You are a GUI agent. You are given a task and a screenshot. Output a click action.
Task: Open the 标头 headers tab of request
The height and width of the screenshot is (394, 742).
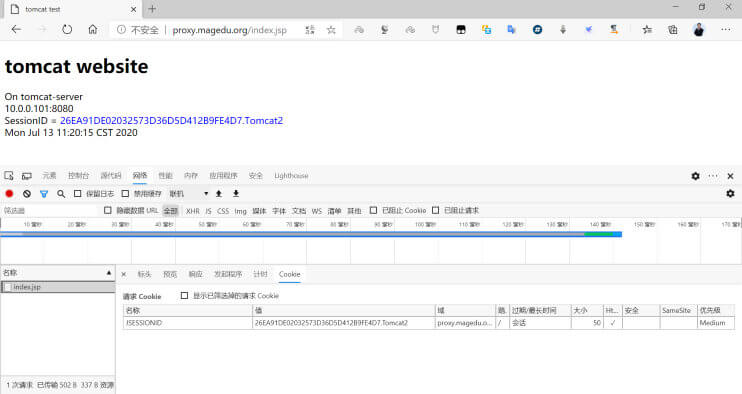click(144, 274)
